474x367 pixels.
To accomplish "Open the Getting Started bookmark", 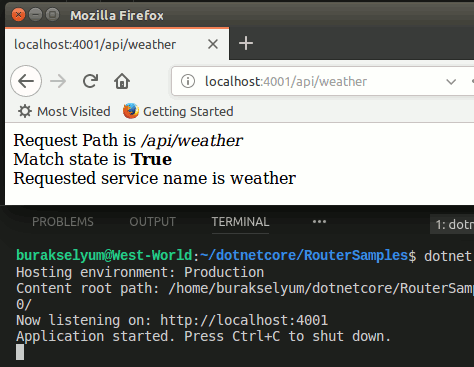I will 178,111.
